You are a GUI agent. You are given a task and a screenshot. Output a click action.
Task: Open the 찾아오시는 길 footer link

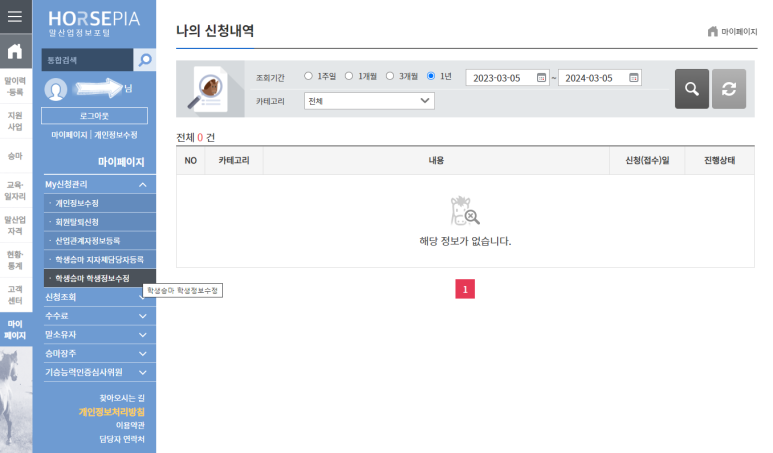click(x=122, y=398)
